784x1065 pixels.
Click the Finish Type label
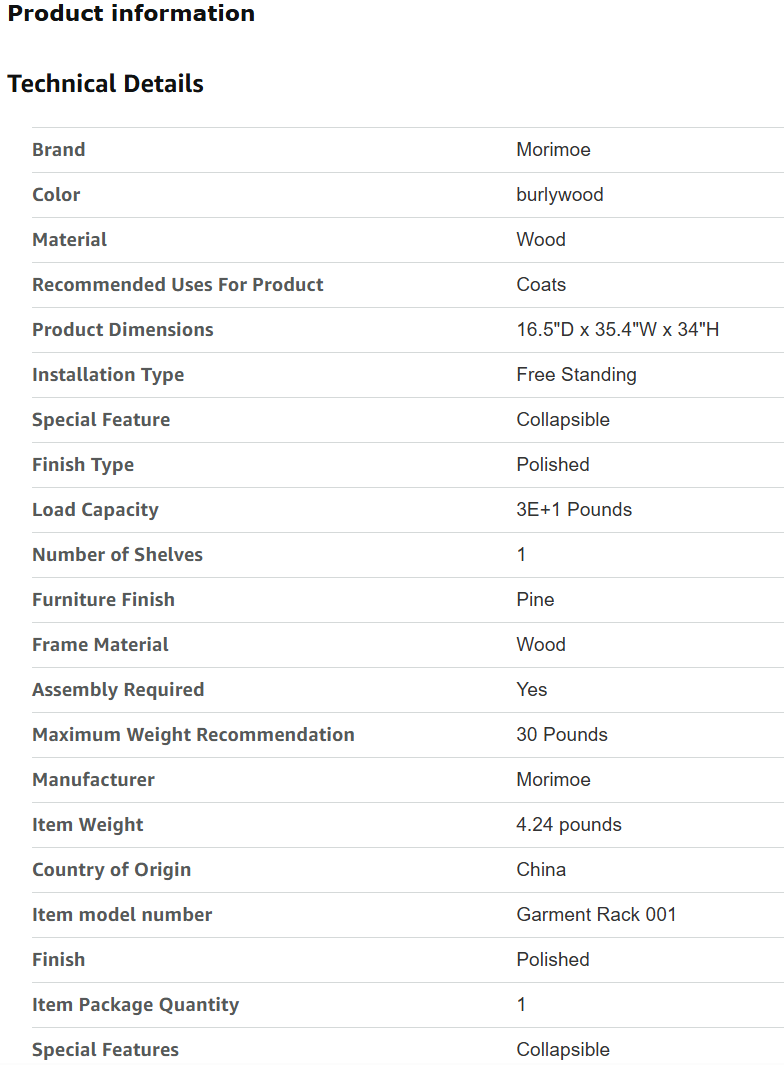point(83,465)
